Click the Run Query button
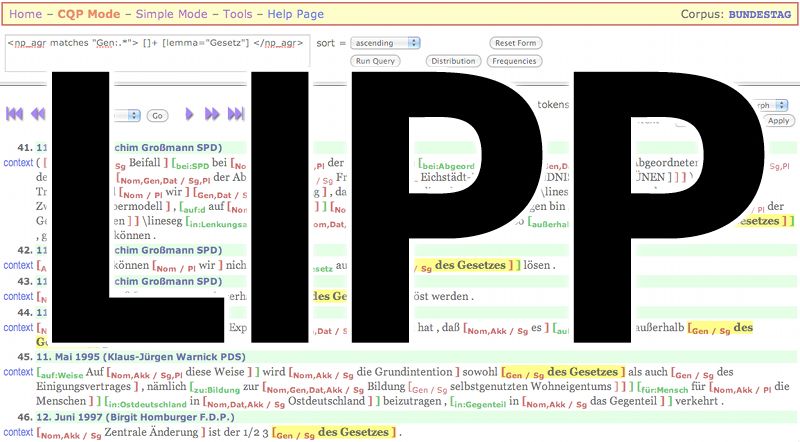This screenshot has height=442, width=800. [376, 61]
